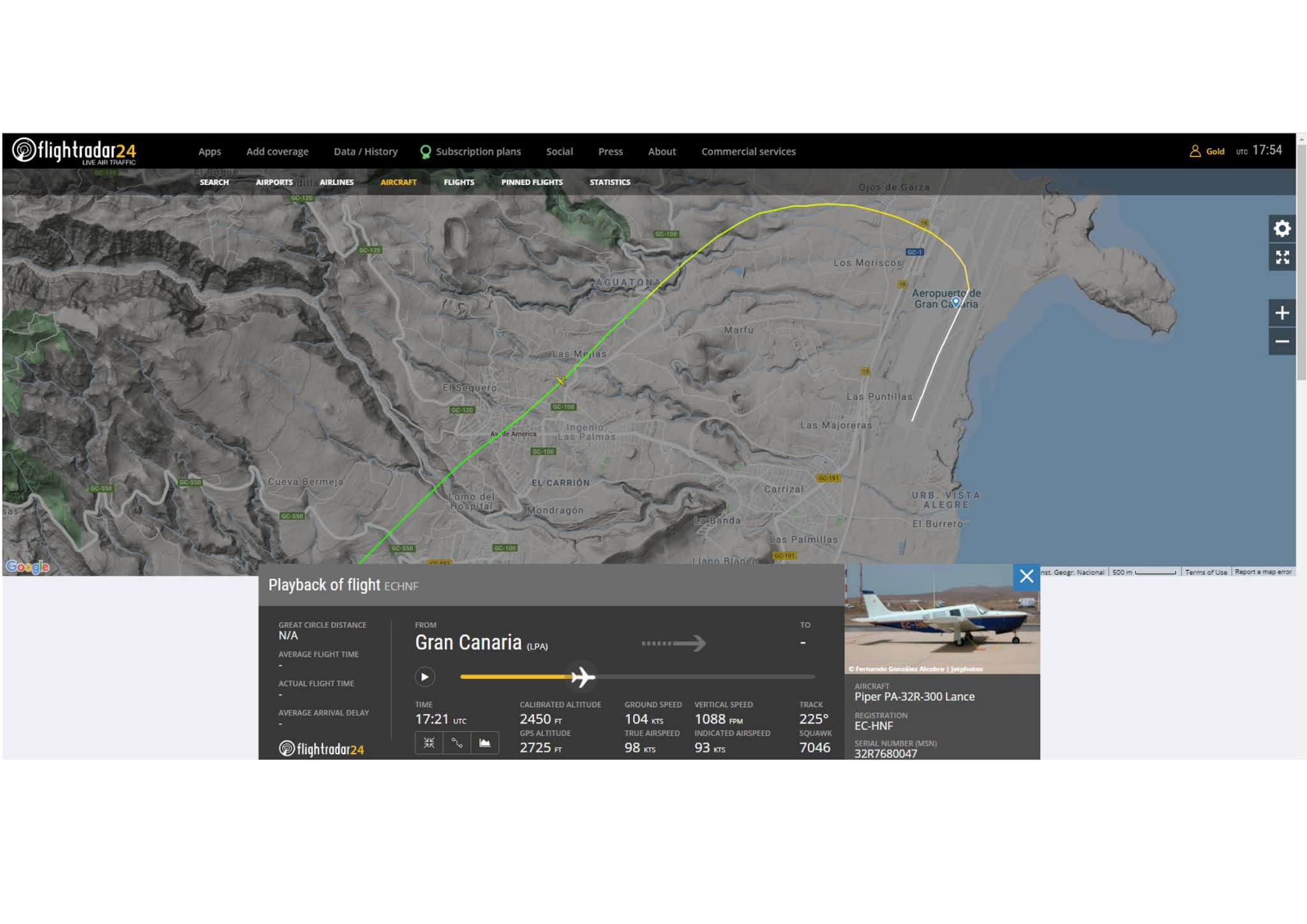Open the Pinned Flights tab
The width and height of the screenshot is (1307, 924).
(x=532, y=183)
